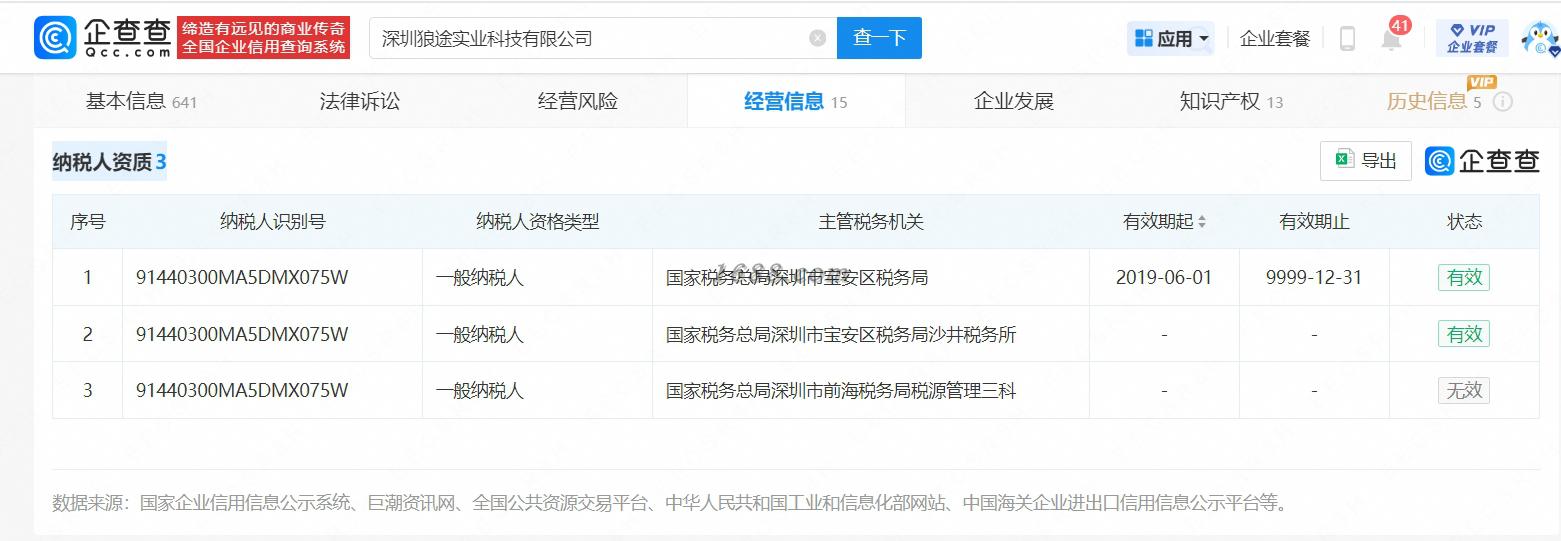Select the 经营信息 tab

(796, 101)
